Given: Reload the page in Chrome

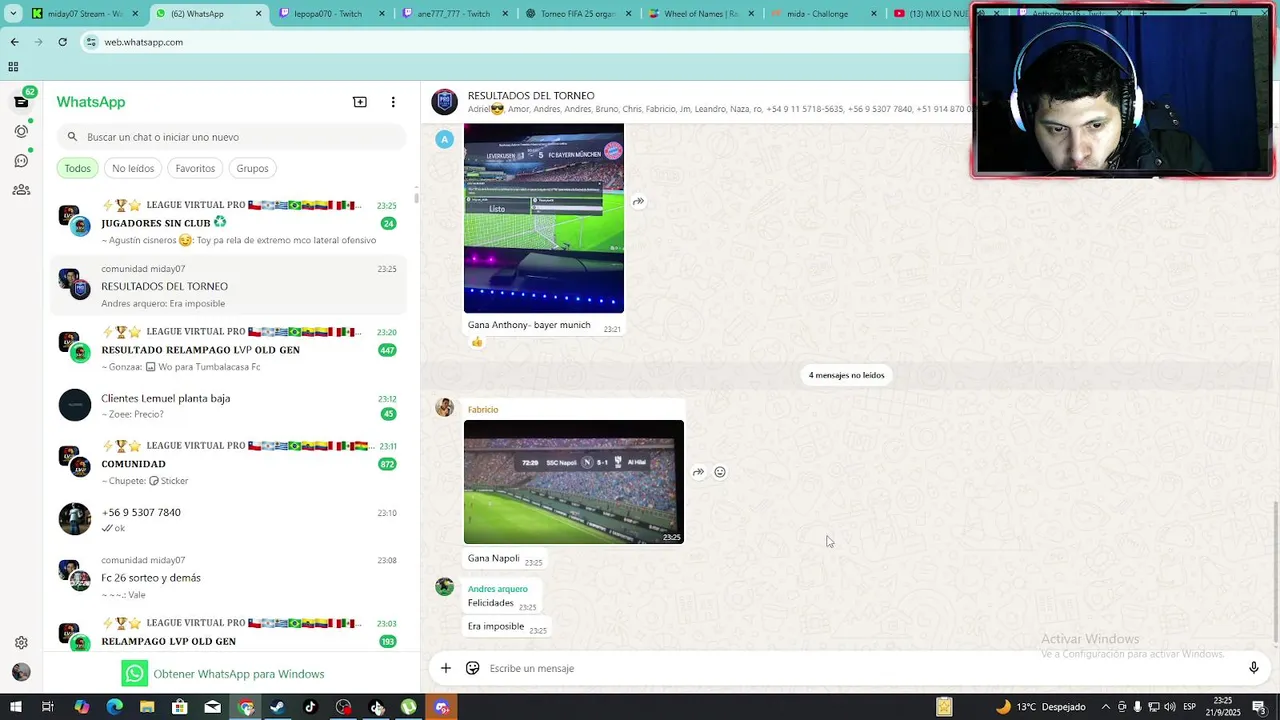Looking at the screenshot, I should 62,42.
